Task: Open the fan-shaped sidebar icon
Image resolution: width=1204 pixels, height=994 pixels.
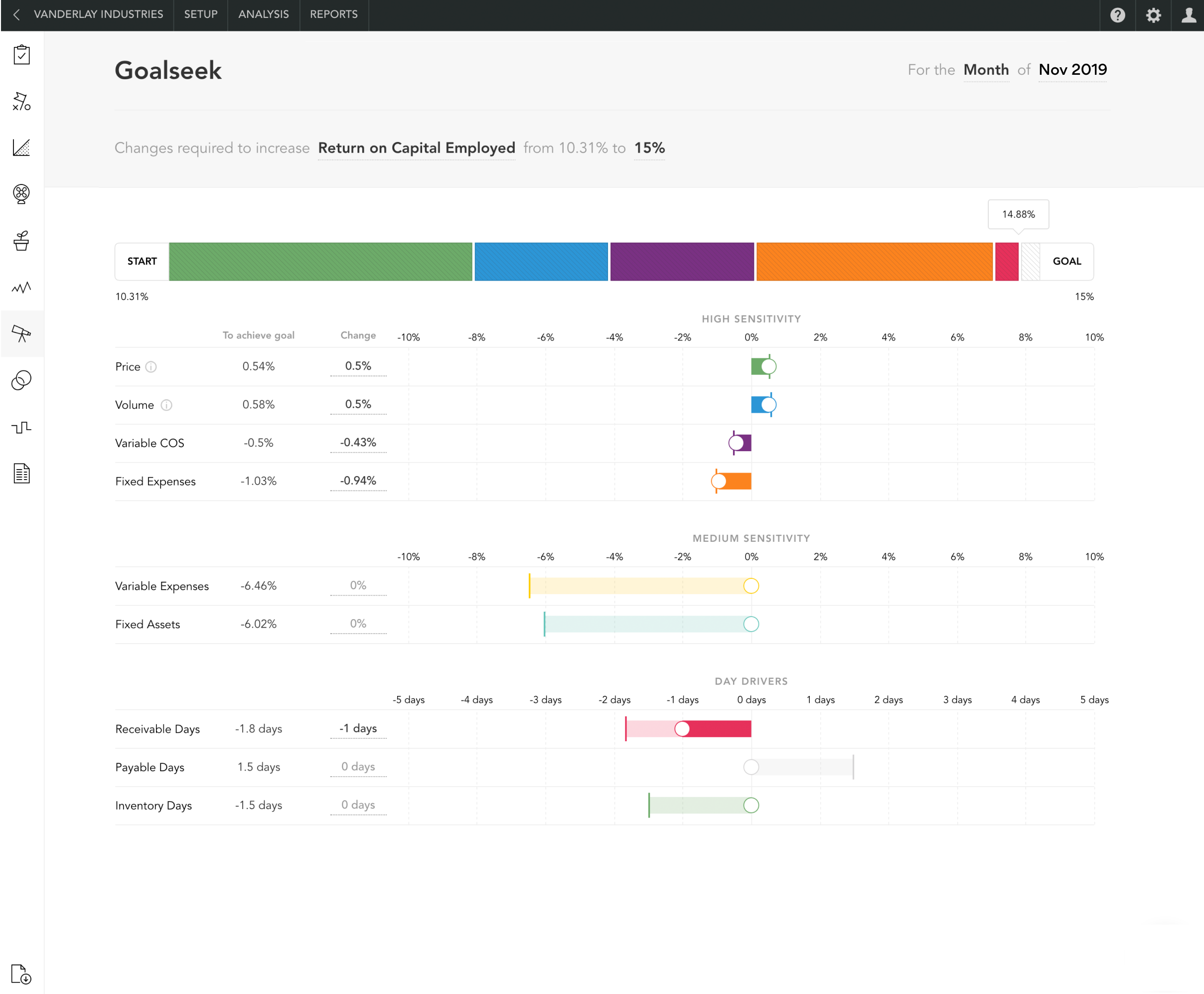Action: (x=22, y=194)
